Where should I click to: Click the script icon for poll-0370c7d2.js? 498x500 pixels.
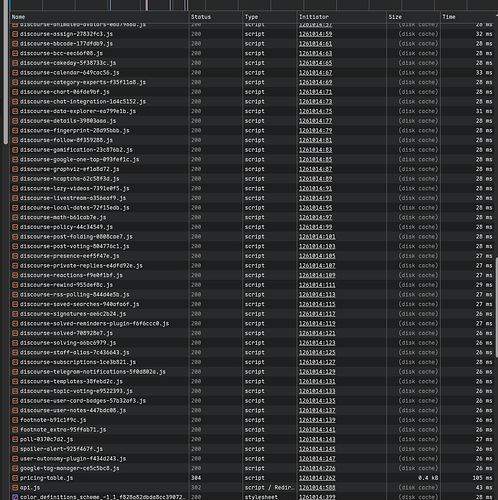(15, 439)
